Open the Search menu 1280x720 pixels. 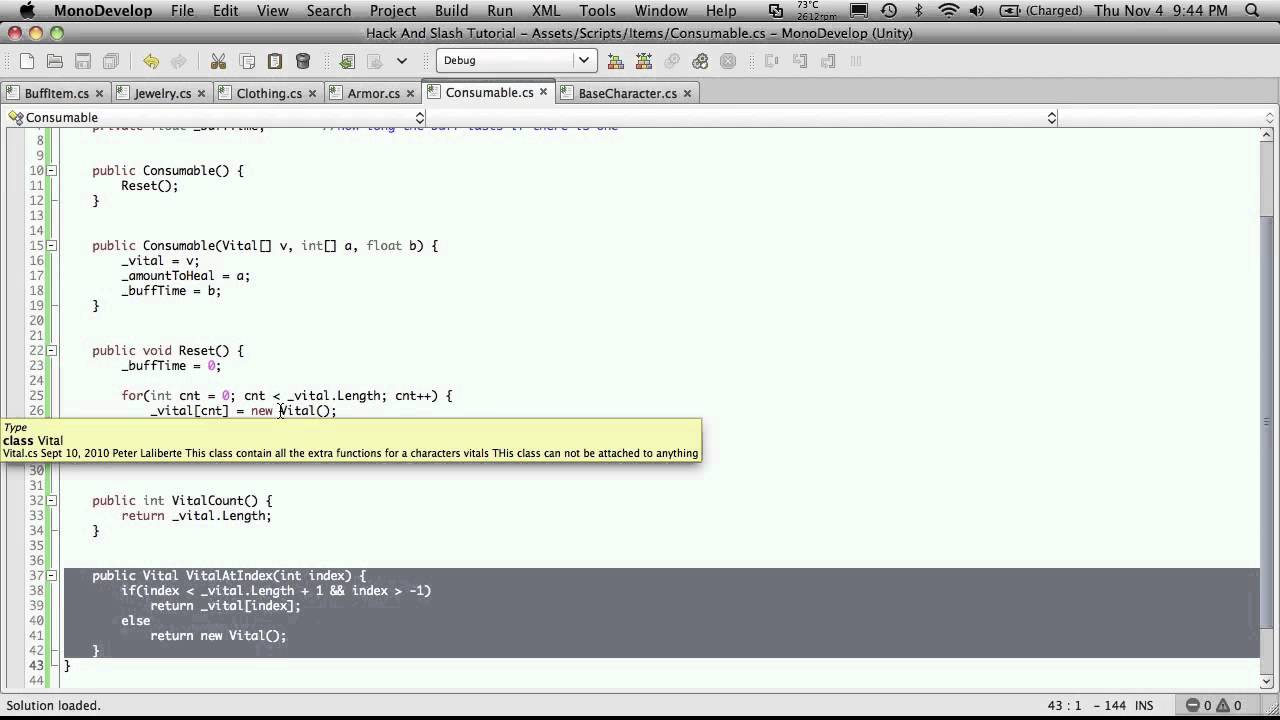[328, 11]
